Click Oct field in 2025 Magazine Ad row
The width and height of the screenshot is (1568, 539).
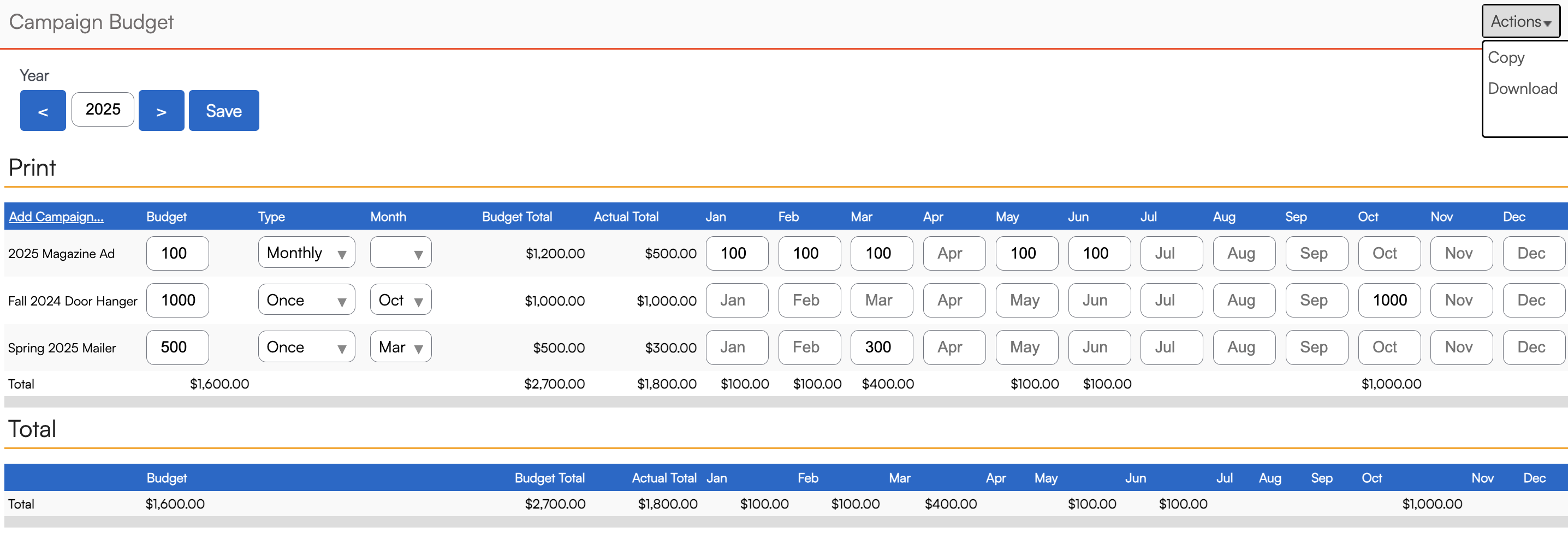point(1389,253)
